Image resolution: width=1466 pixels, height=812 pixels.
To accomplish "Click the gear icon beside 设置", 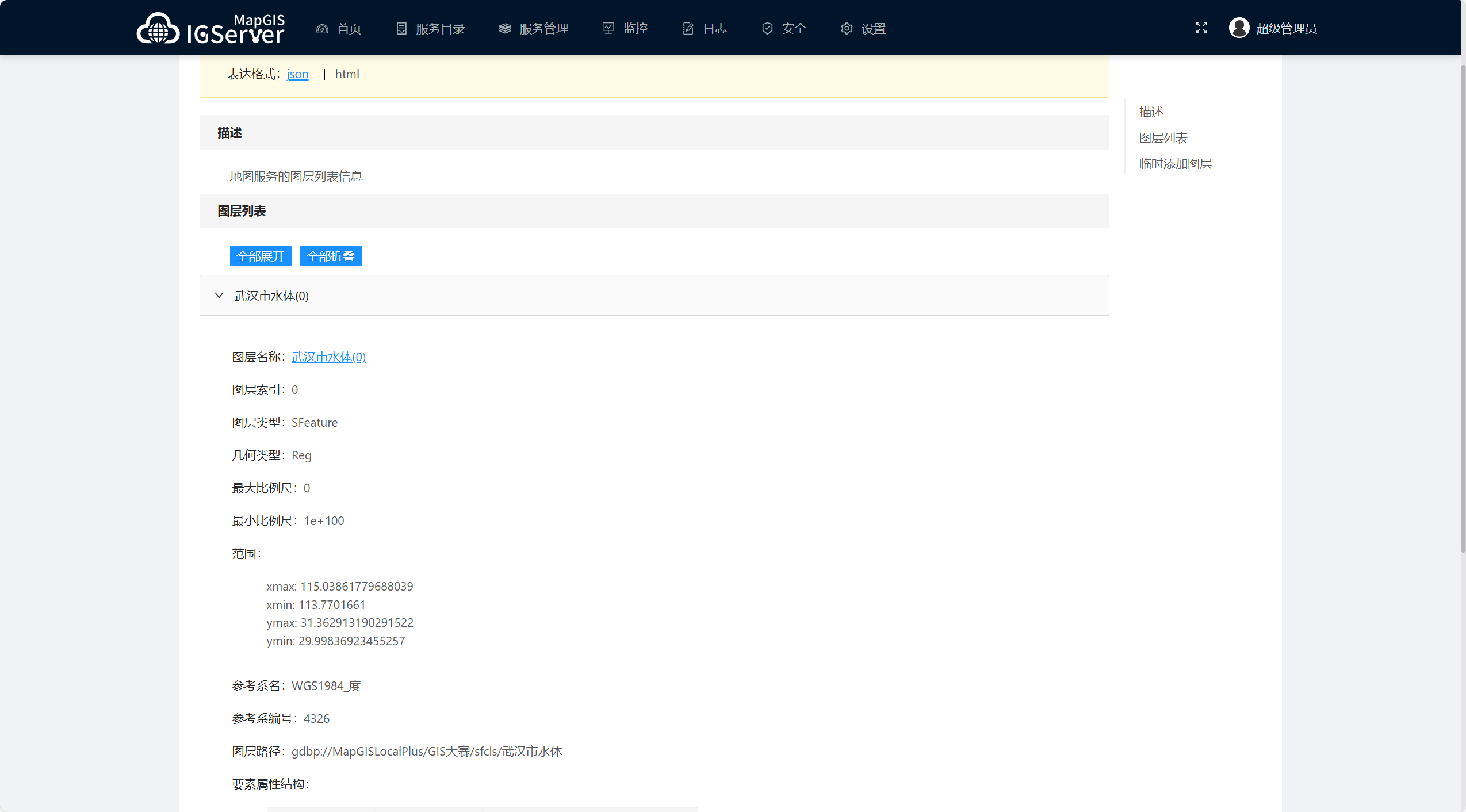I will (x=847, y=29).
